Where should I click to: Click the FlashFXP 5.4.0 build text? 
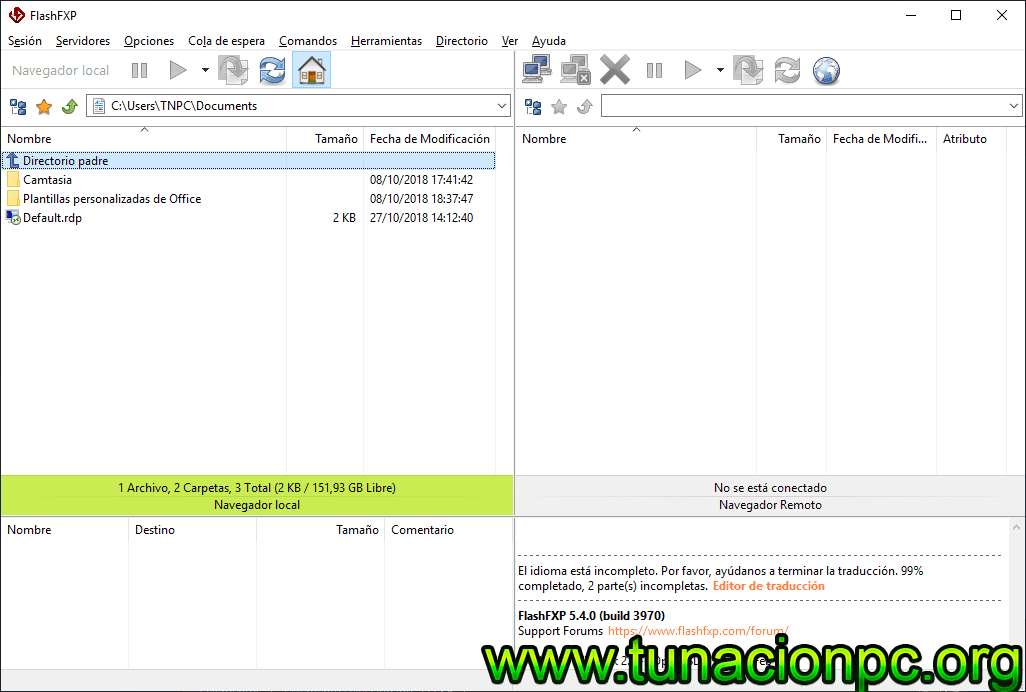point(592,615)
